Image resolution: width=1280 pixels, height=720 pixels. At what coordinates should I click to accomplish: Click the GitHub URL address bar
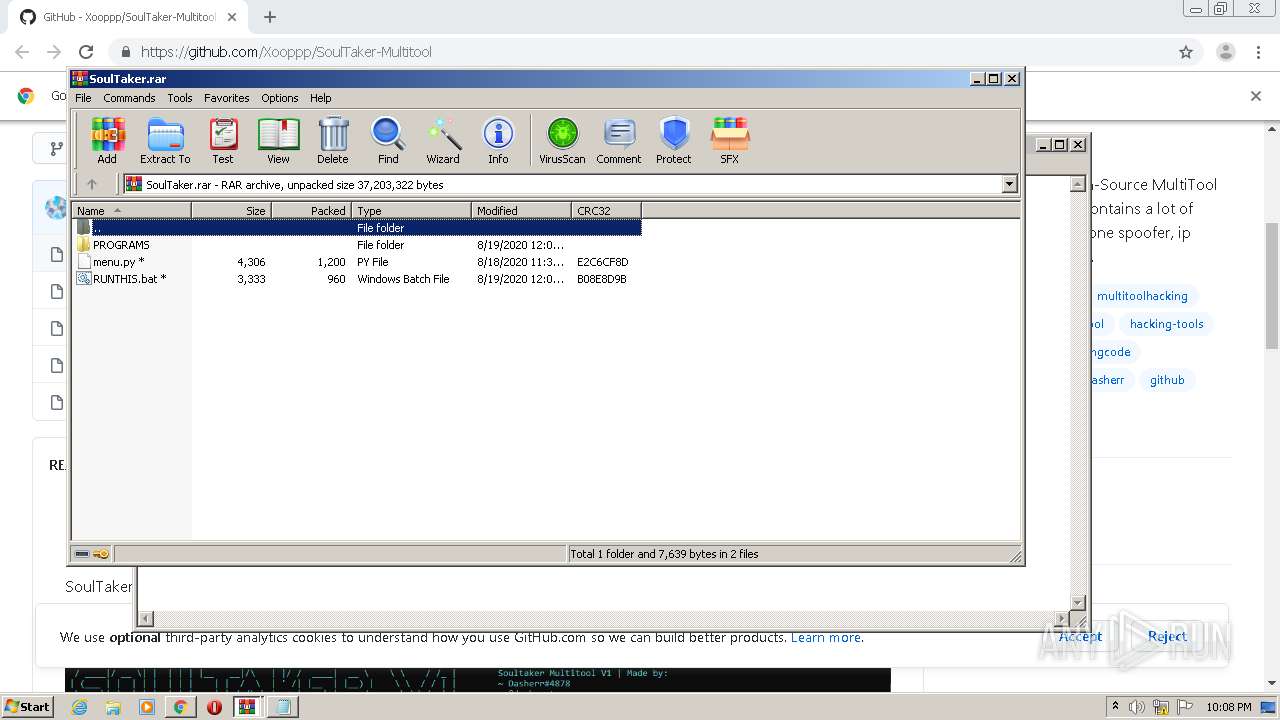coord(640,52)
